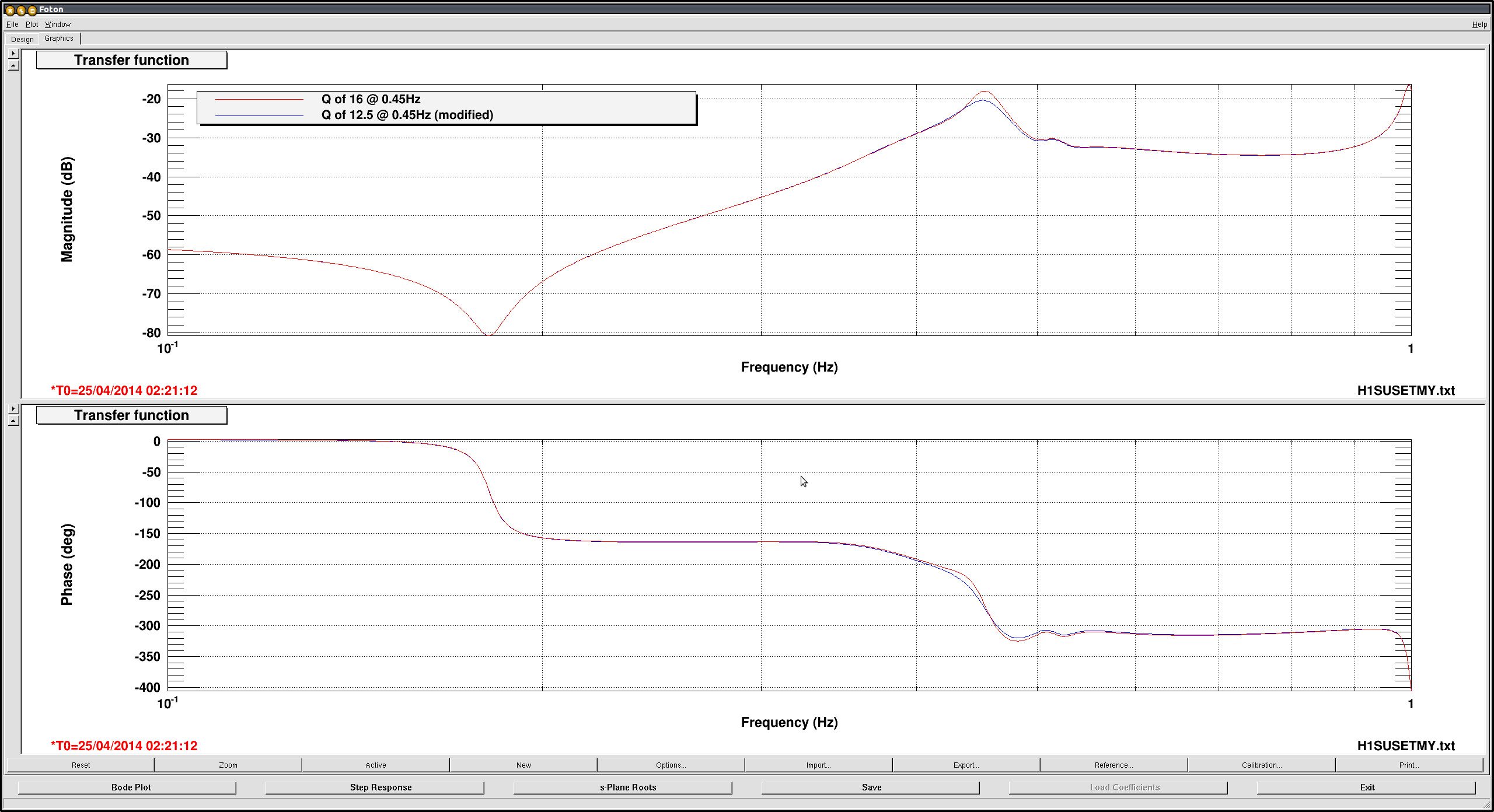Viewport: 1494px width, 812px height.
Task: Click the Import... button
Action: click(x=819, y=765)
